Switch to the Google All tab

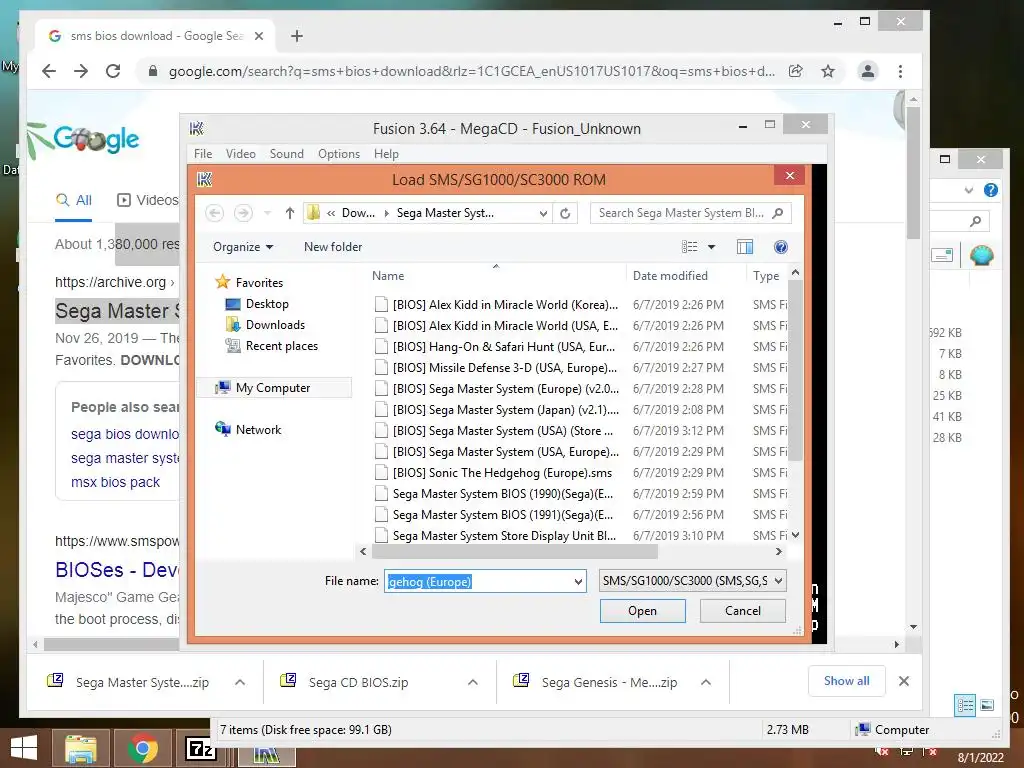(x=74, y=200)
